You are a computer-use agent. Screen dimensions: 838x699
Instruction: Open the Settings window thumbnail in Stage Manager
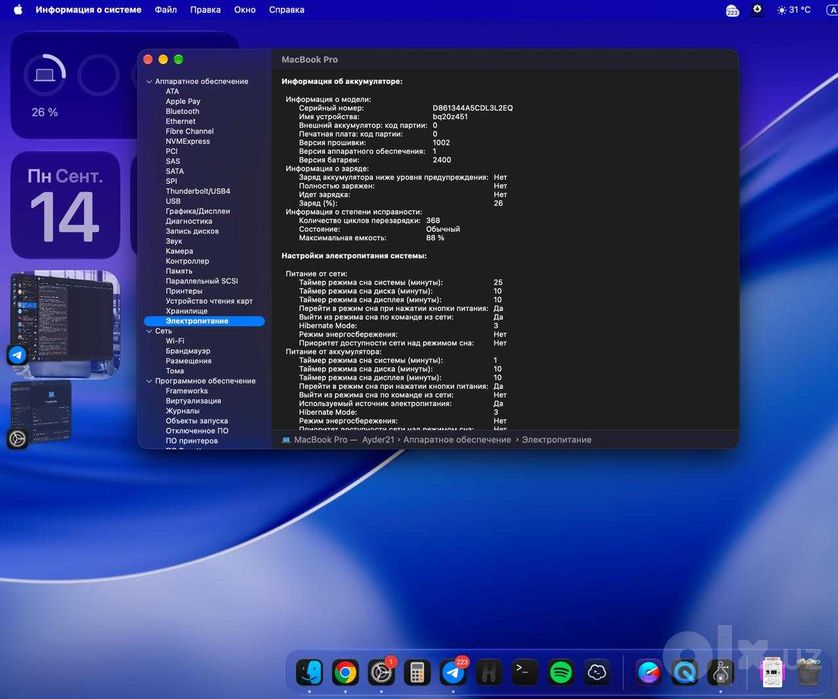[42, 411]
